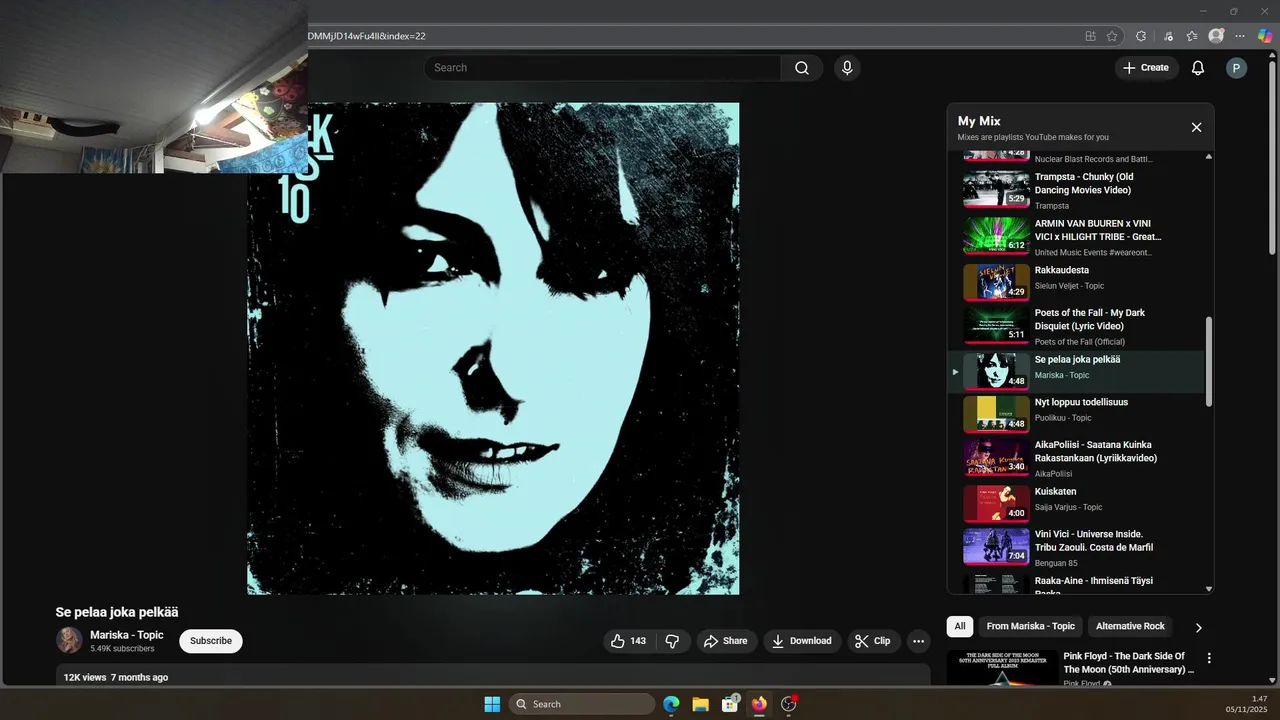Image resolution: width=1280 pixels, height=720 pixels.
Task: Open the channel avatar beside Subscribe
Action: pos(69,640)
